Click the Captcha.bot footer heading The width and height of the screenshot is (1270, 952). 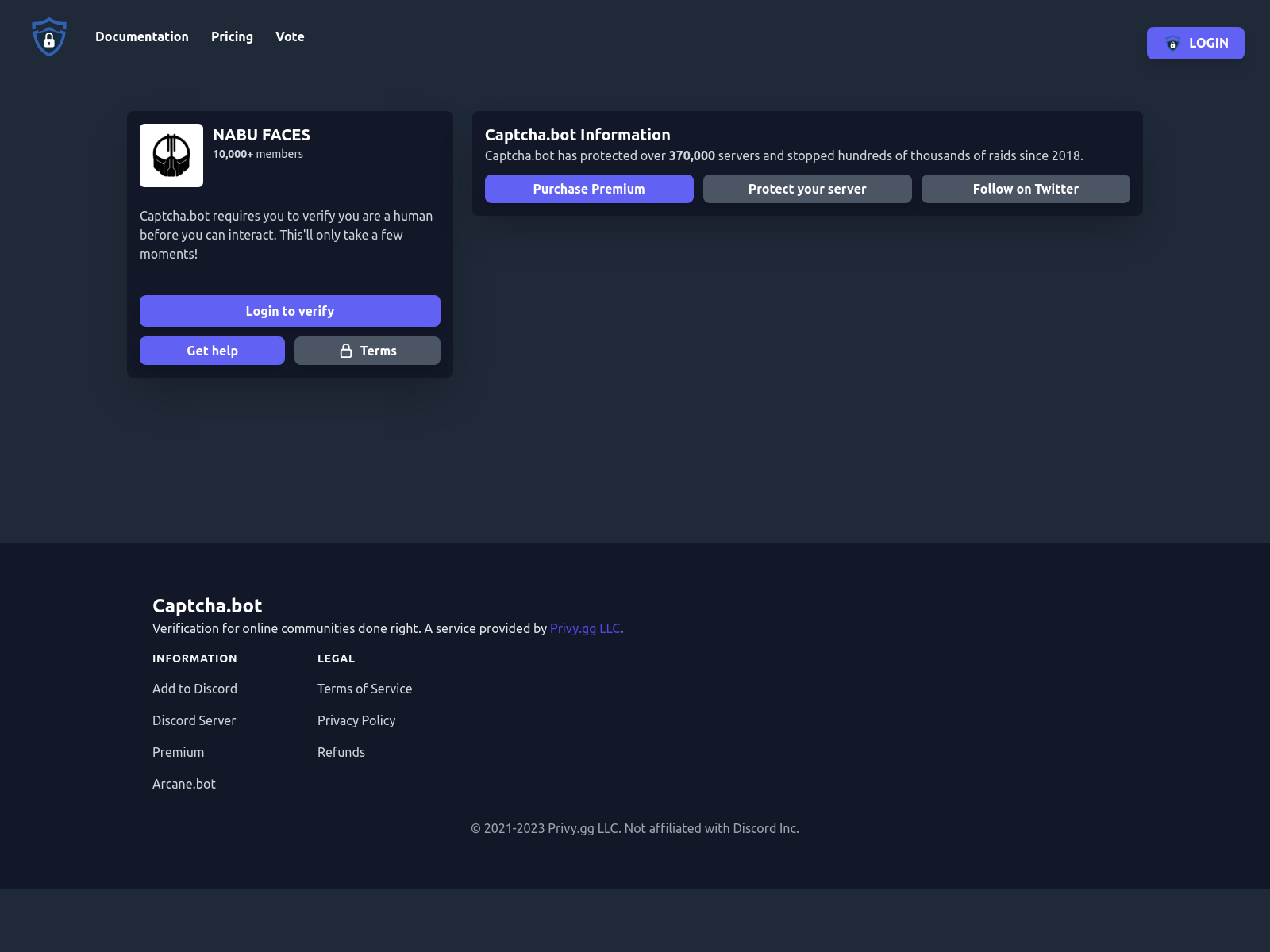pos(207,605)
